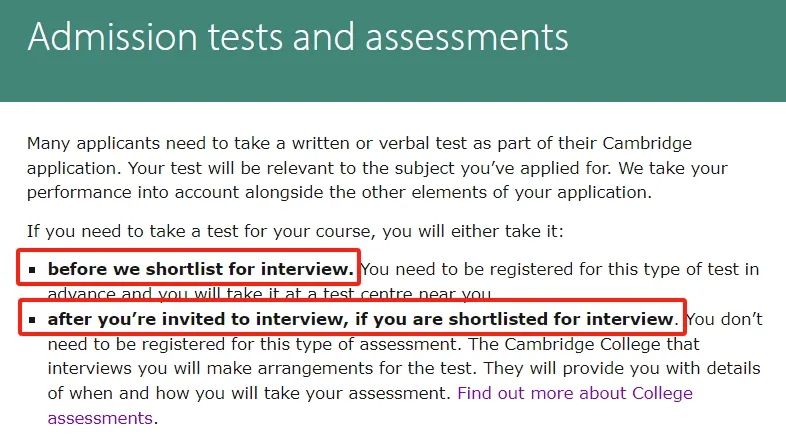
Task: Click the partly hidden line 'advance and you will take it'
Action: point(270,294)
